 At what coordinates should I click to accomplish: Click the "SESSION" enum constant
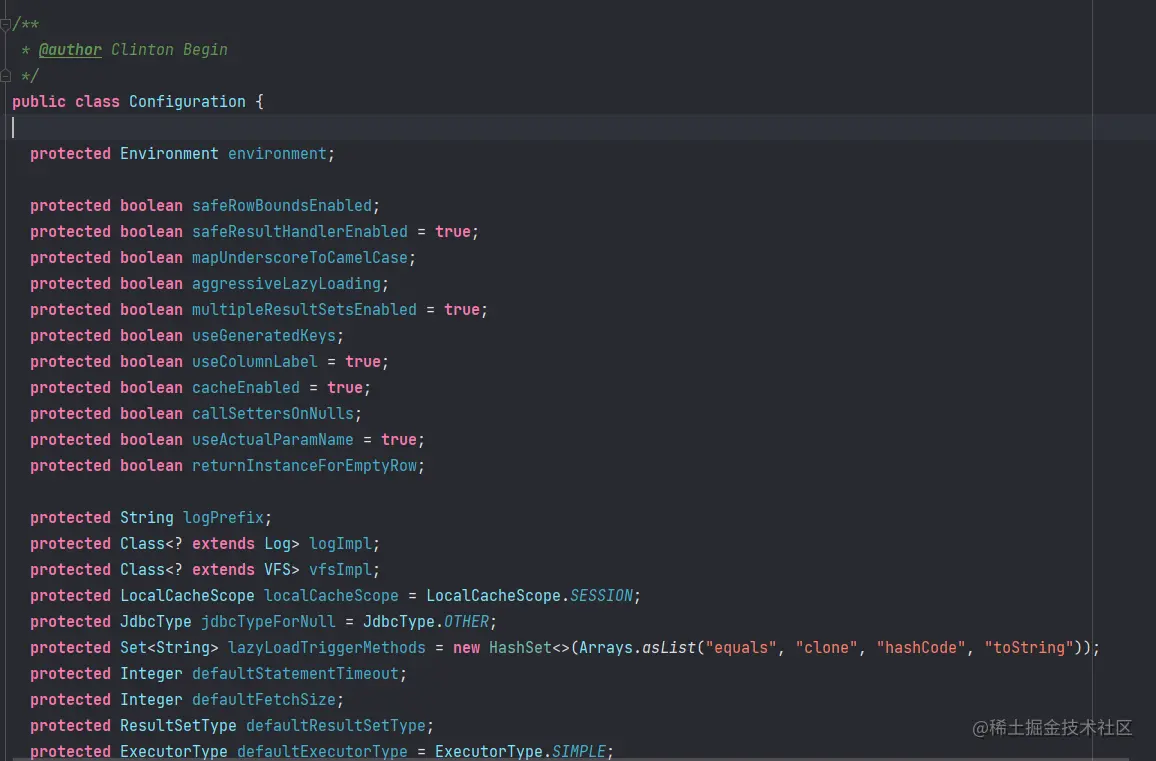click(602, 595)
